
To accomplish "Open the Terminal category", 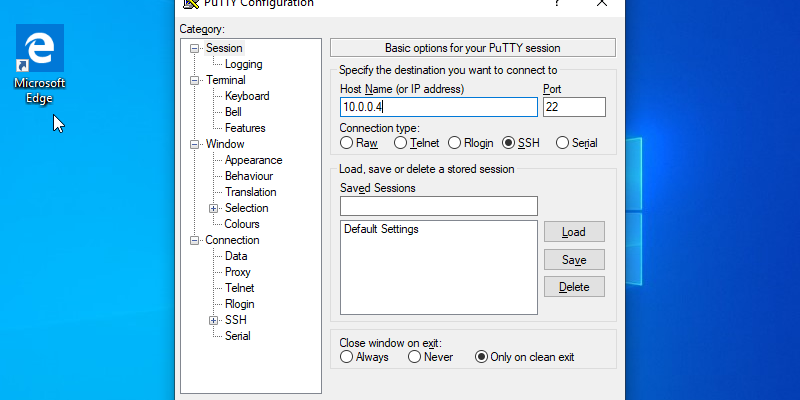I will coord(226,80).
